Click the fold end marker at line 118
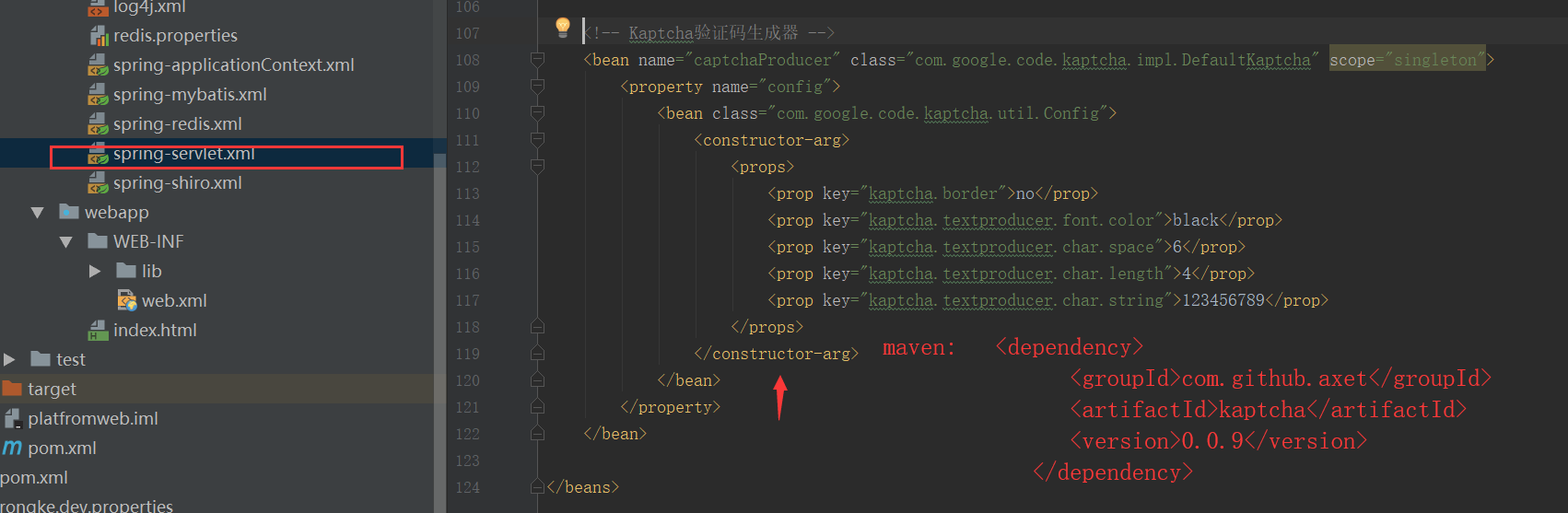 click(538, 327)
